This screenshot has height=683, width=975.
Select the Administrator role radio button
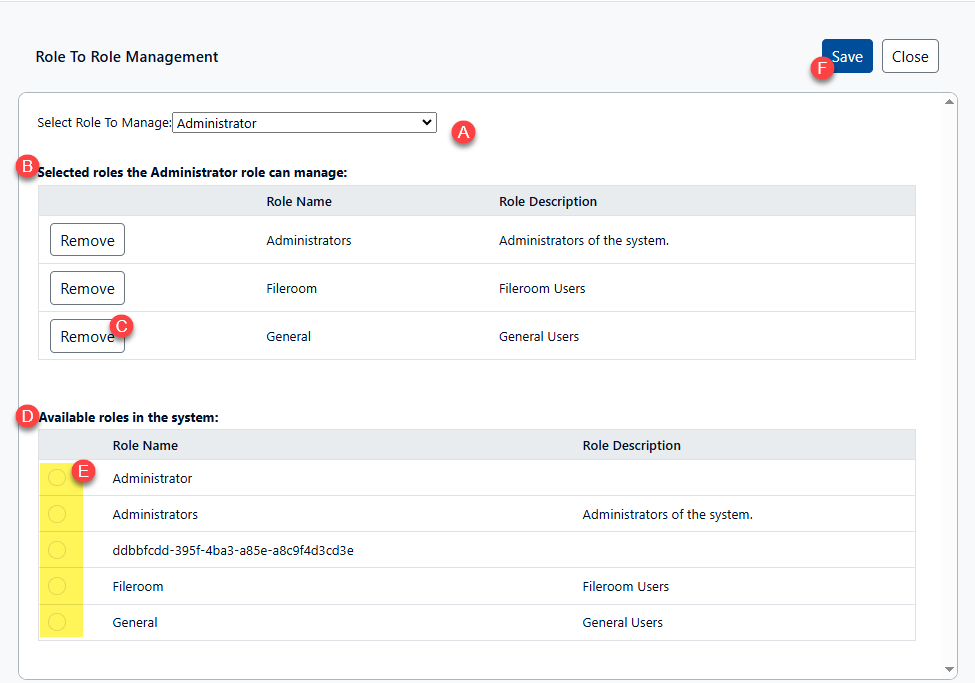tap(57, 478)
